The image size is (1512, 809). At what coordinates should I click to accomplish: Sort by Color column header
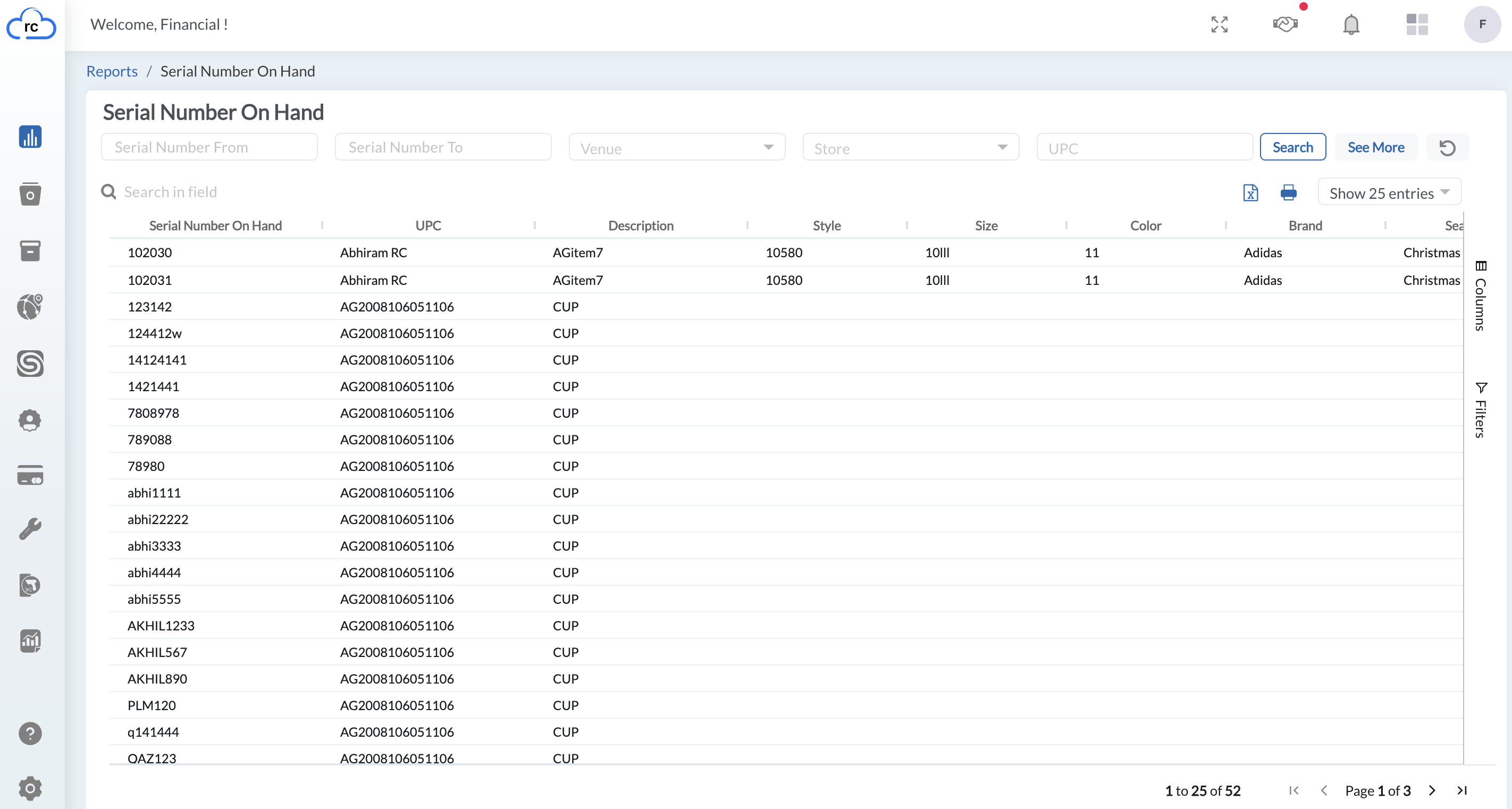click(x=1146, y=225)
